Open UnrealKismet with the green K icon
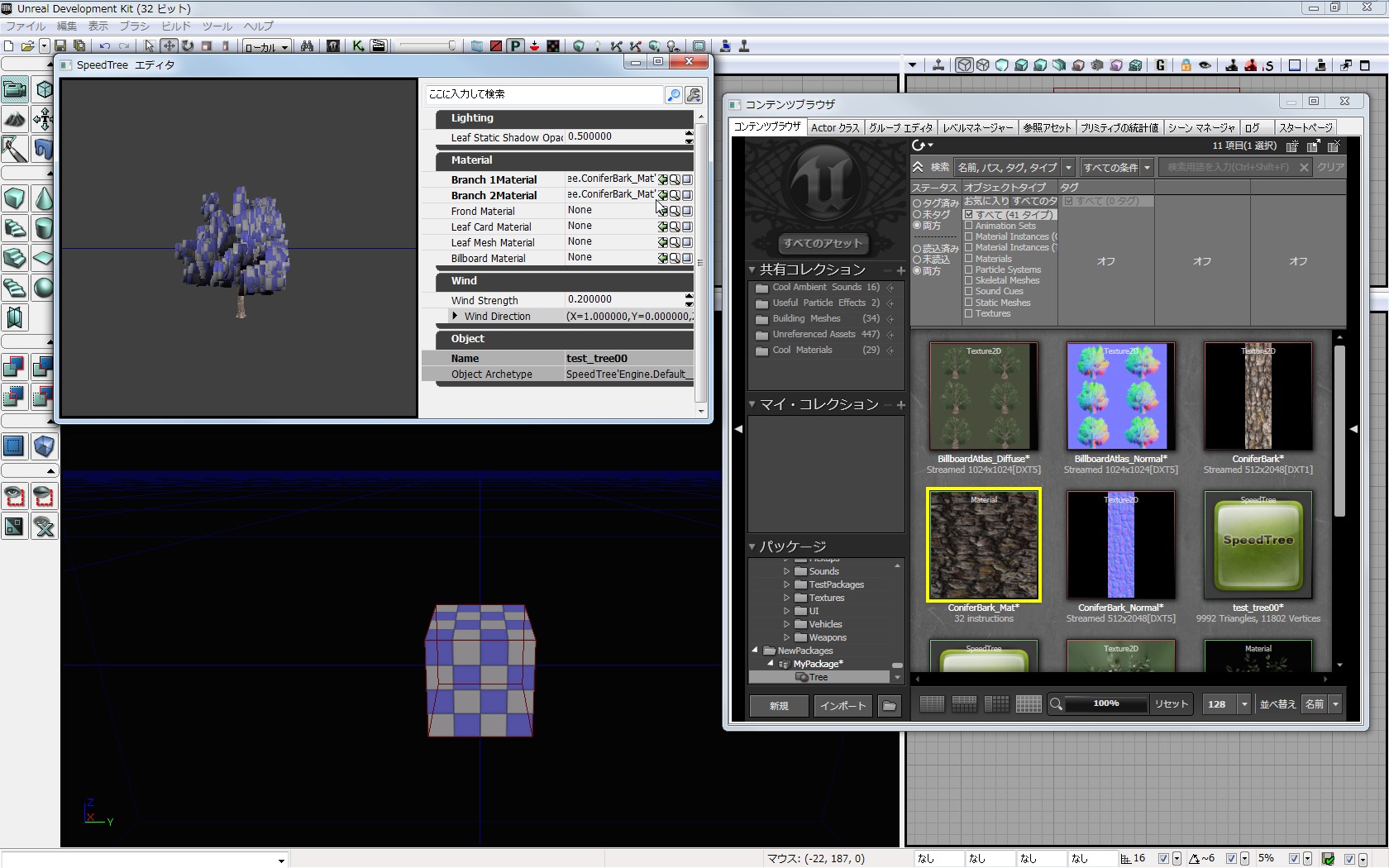The width and height of the screenshot is (1389, 868). coord(358,46)
